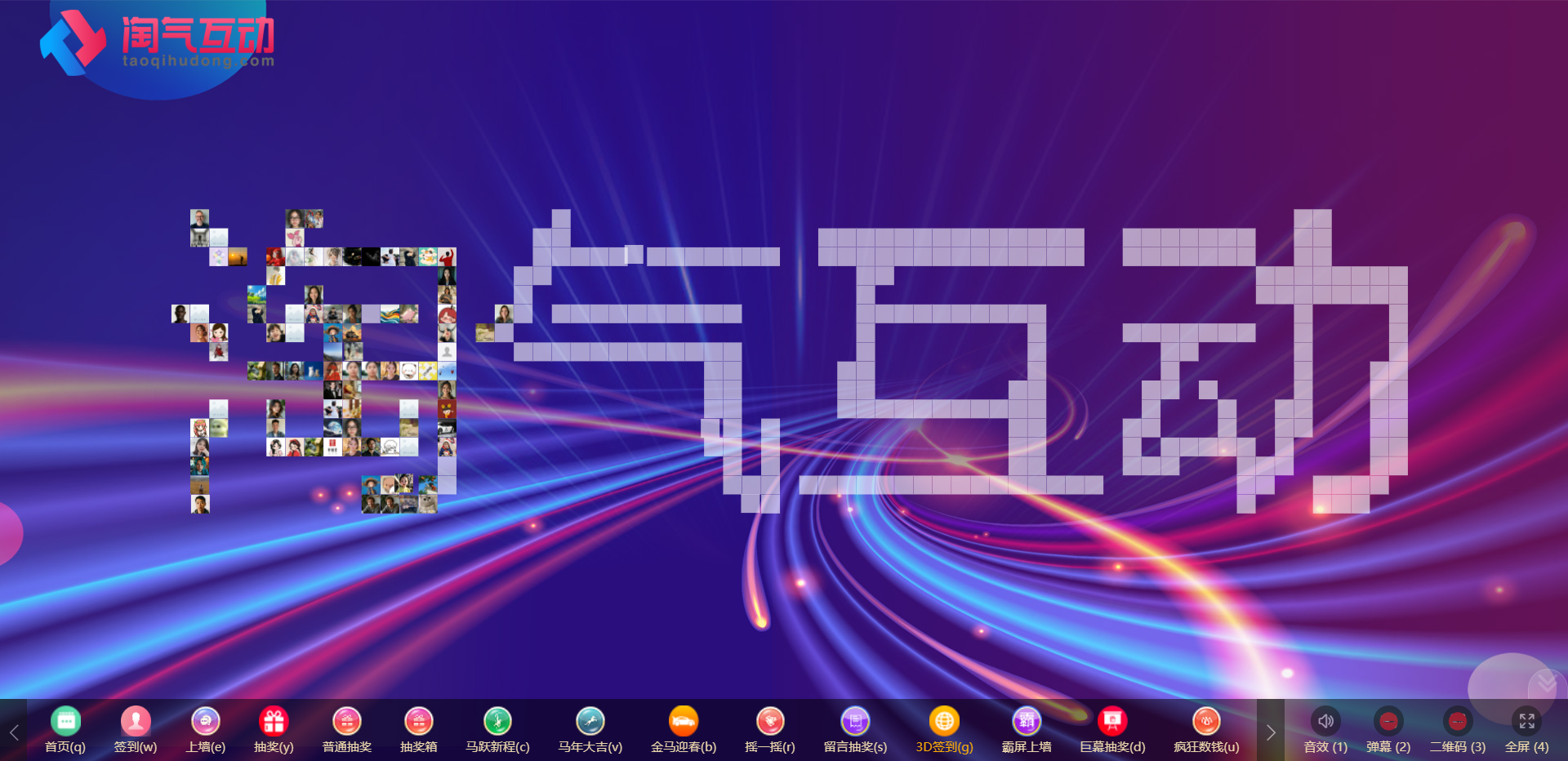Select the 抽奖箱 lottery box
This screenshot has width=1568, height=761.
(x=419, y=730)
